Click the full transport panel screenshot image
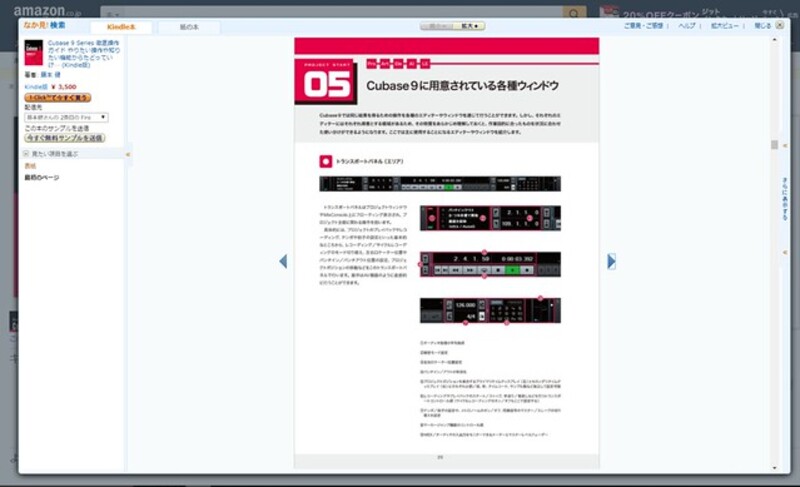The image size is (800, 487). (x=440, y=184)
